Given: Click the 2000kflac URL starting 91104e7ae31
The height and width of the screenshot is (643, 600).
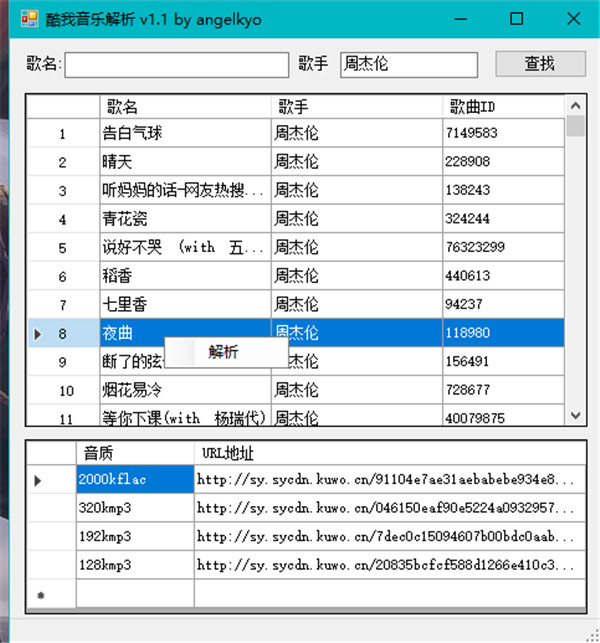Looking at the screenshot, I should point(390,479).
